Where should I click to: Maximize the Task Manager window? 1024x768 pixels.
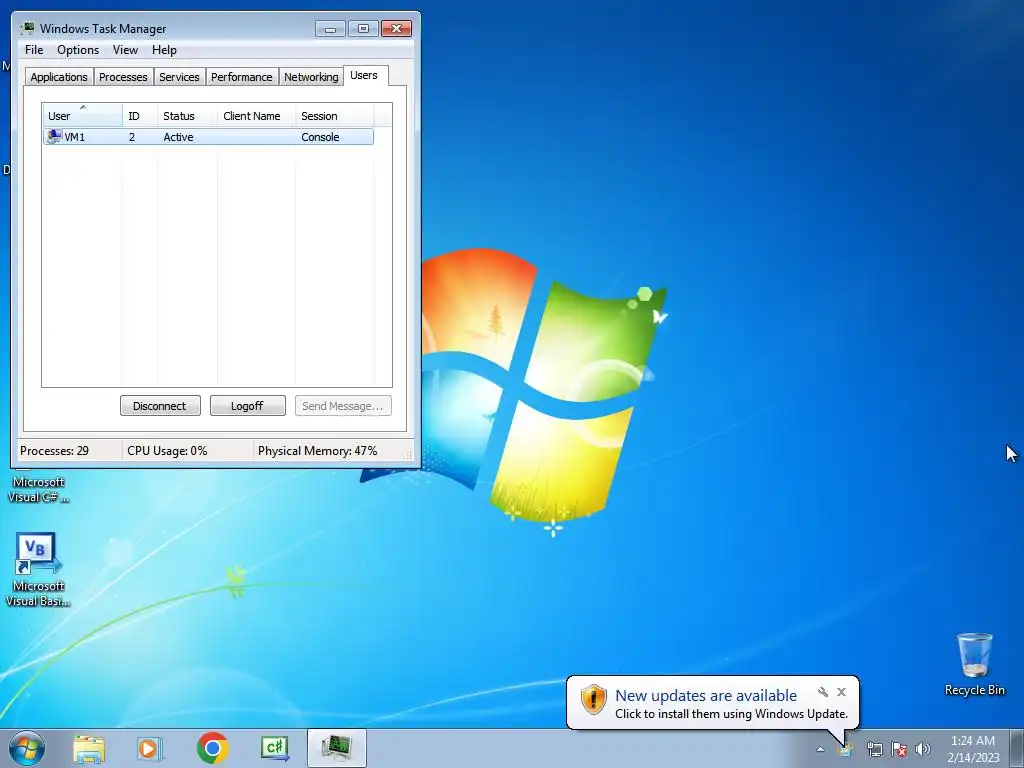coord(363,28)
